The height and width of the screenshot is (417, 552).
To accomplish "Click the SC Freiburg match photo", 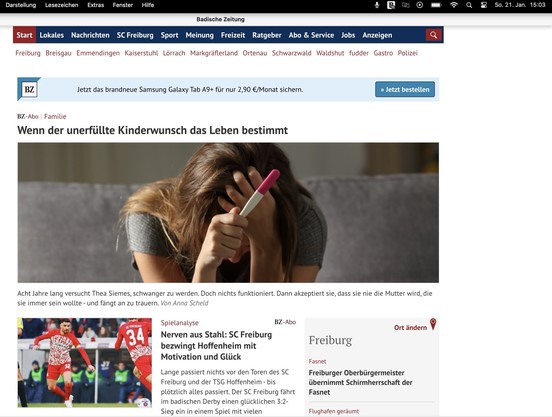I will [84, 362].
